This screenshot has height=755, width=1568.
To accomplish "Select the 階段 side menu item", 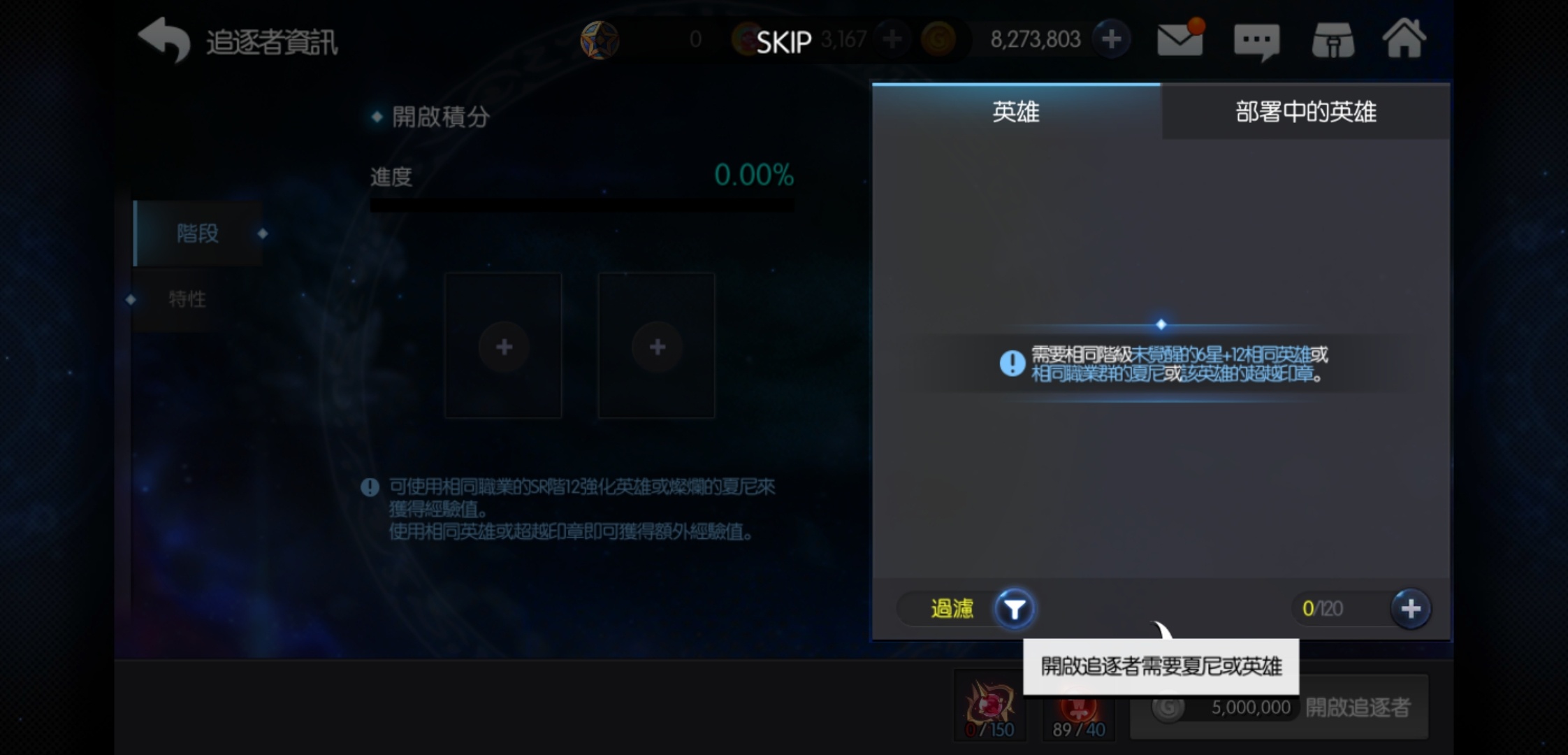I will [198, 233].
